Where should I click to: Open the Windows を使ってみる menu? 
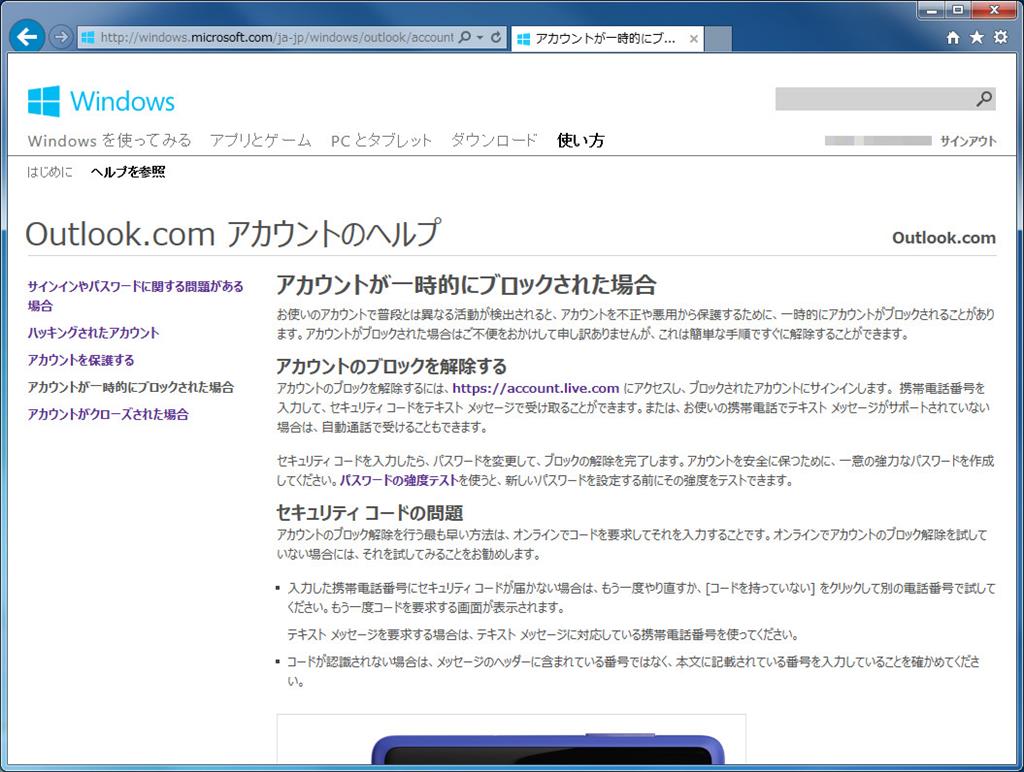[x=110, y=140]
